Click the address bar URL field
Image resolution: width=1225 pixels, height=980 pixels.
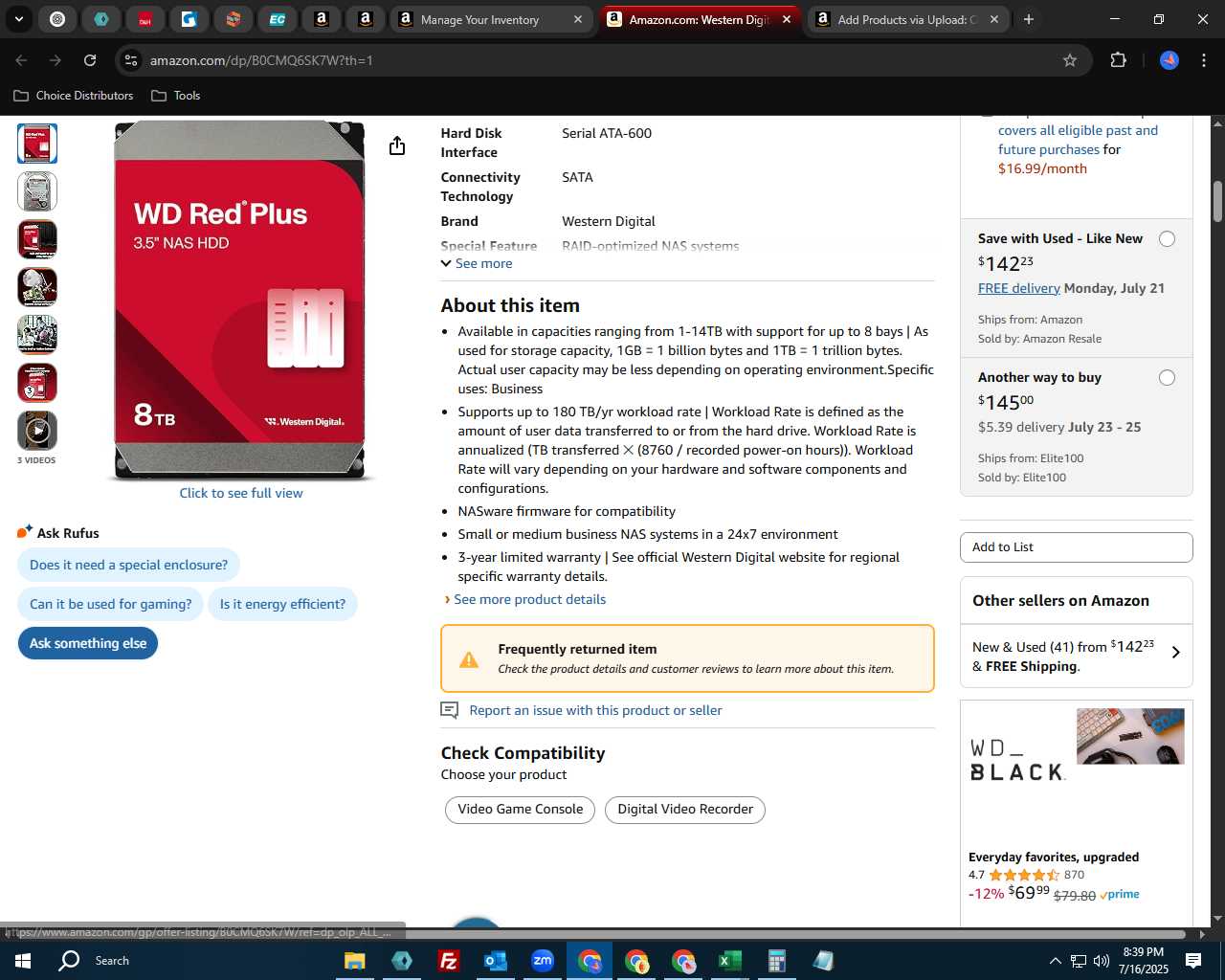593,60
